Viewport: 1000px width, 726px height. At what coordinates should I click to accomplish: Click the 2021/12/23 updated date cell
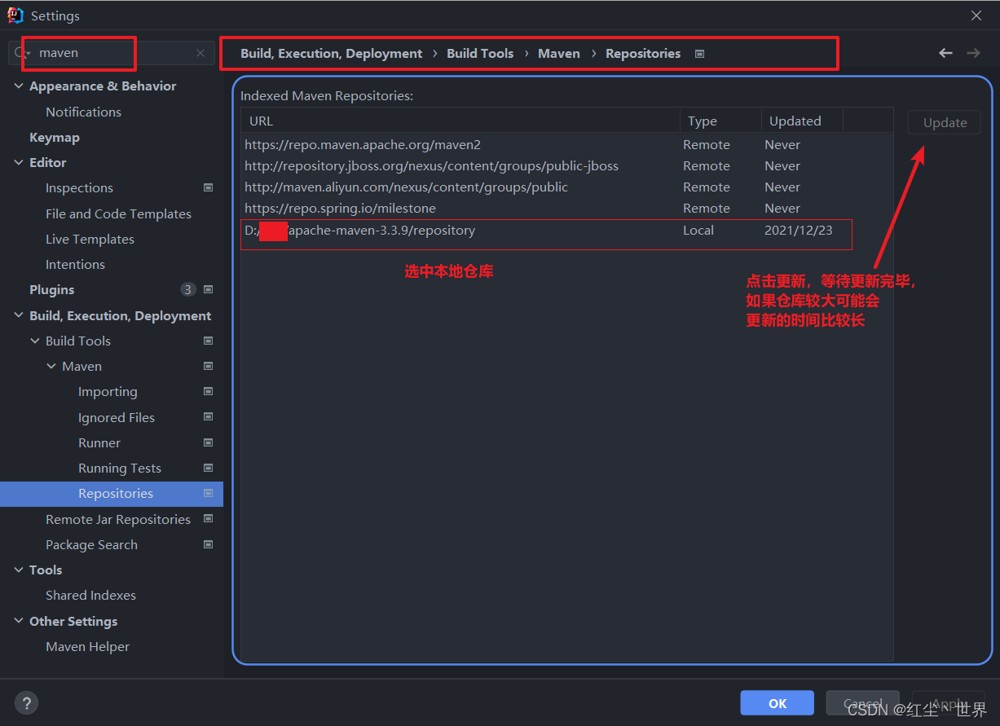click(798, 230)
